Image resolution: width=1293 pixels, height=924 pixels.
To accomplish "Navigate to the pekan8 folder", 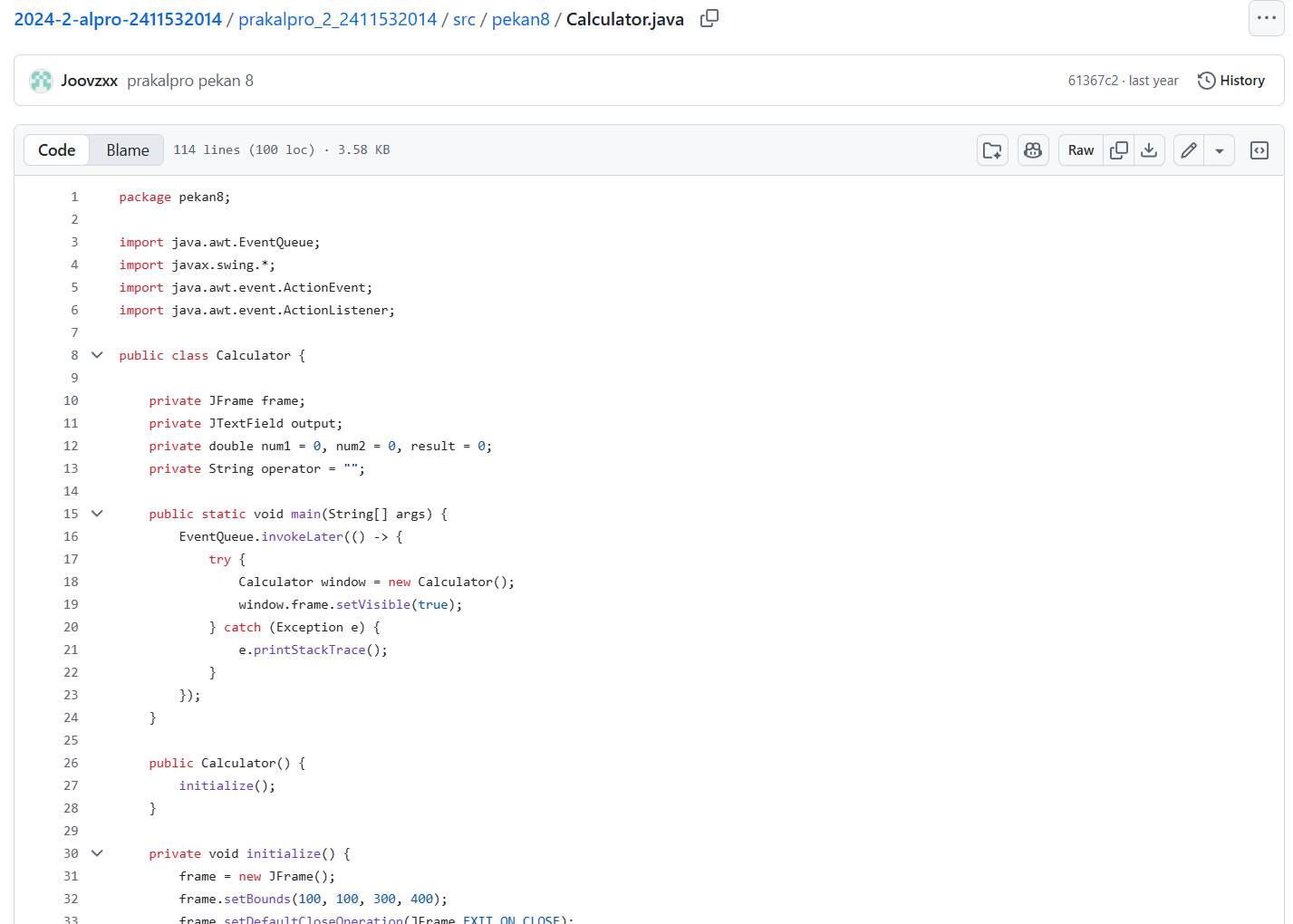I will coord(520,19).
